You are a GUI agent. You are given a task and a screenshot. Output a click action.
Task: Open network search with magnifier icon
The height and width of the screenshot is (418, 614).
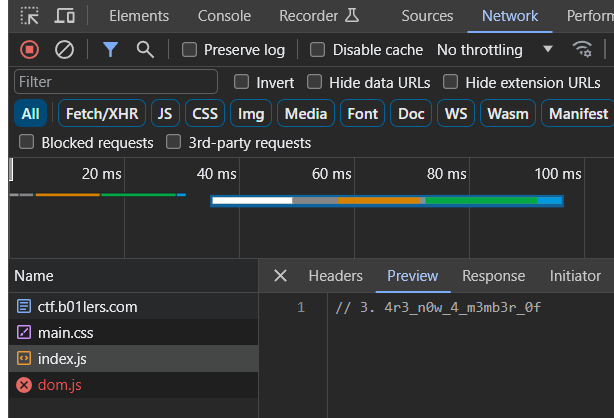[145, 50]
